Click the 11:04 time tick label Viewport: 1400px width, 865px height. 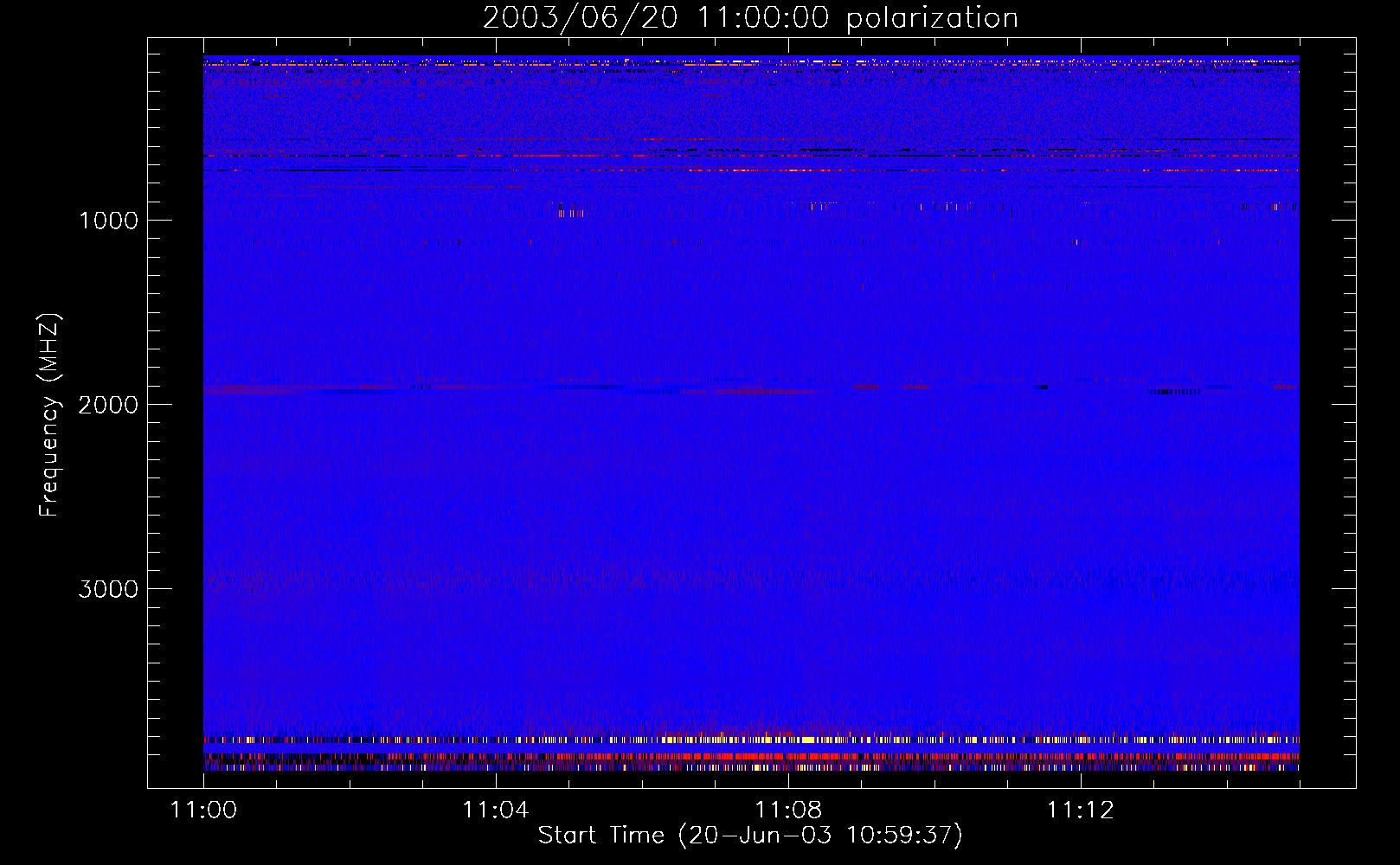tap(495, 811)
